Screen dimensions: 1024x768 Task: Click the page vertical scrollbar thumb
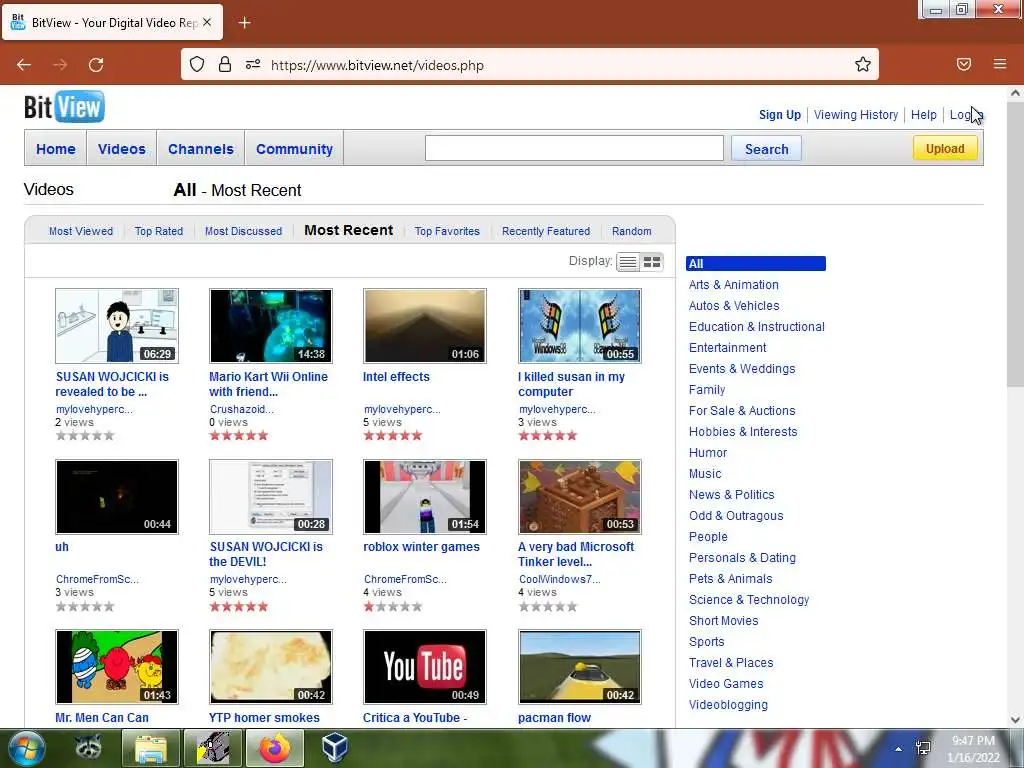1015,245
